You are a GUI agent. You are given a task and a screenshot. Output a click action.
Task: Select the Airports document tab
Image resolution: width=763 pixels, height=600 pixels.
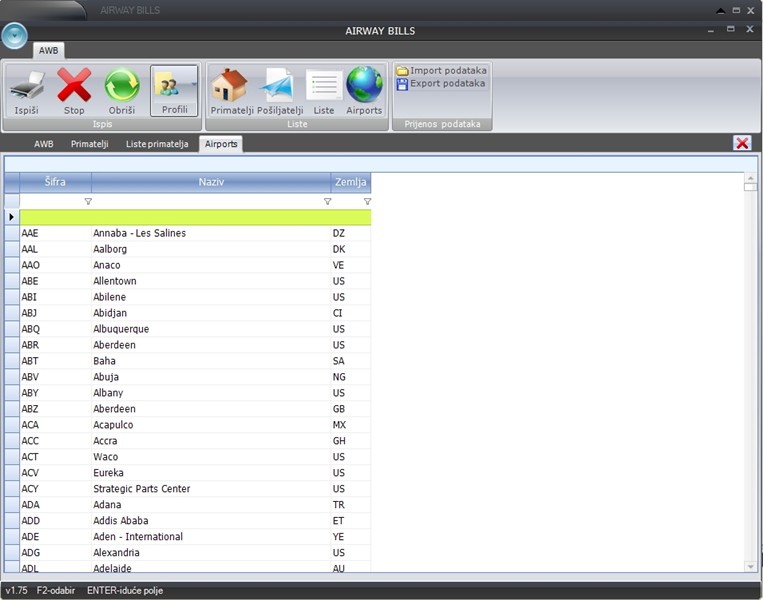[x=221, y=144]
